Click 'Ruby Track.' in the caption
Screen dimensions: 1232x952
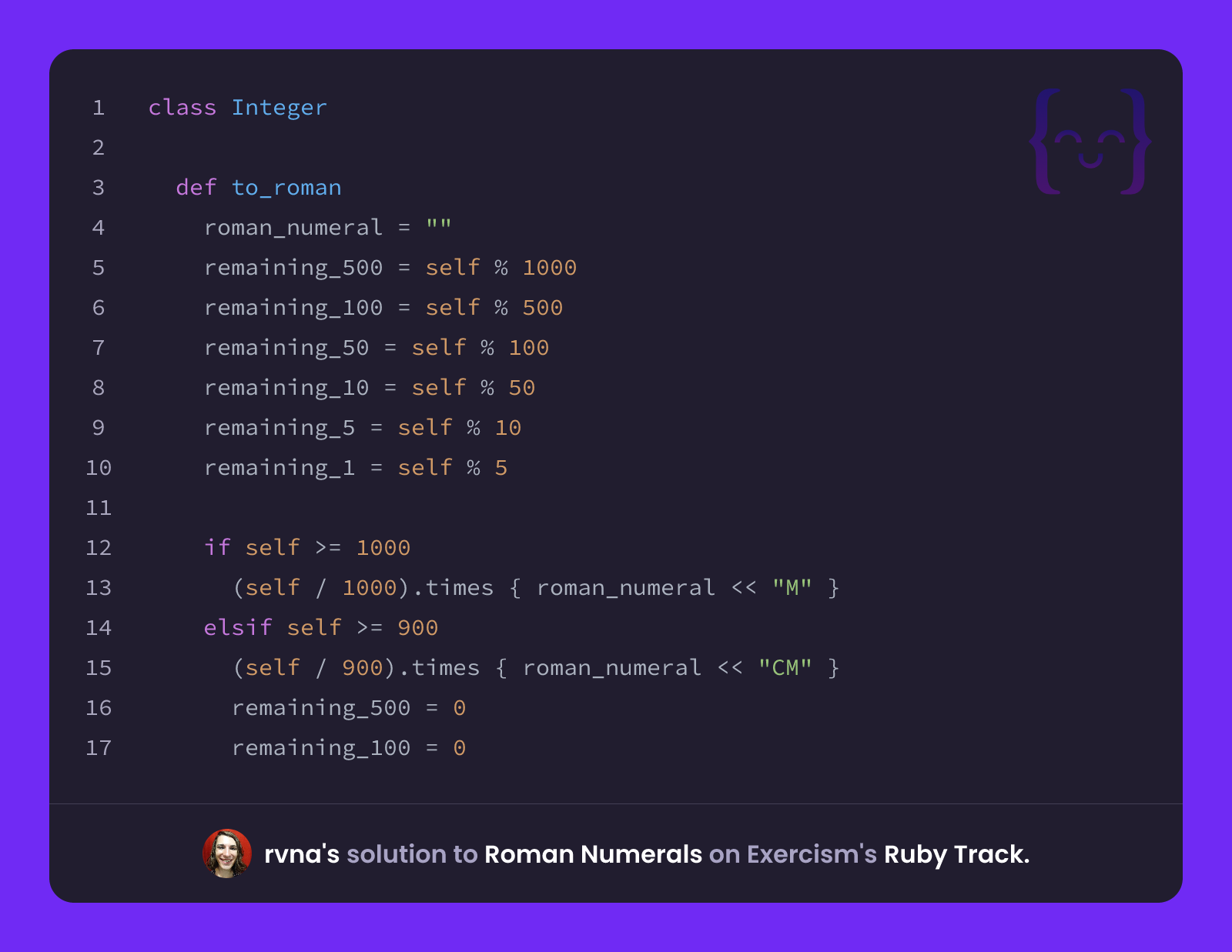tap(956, 854)
